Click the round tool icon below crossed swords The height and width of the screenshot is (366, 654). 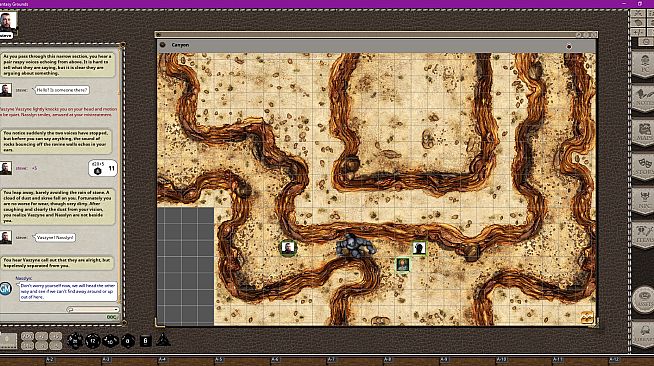638,23
